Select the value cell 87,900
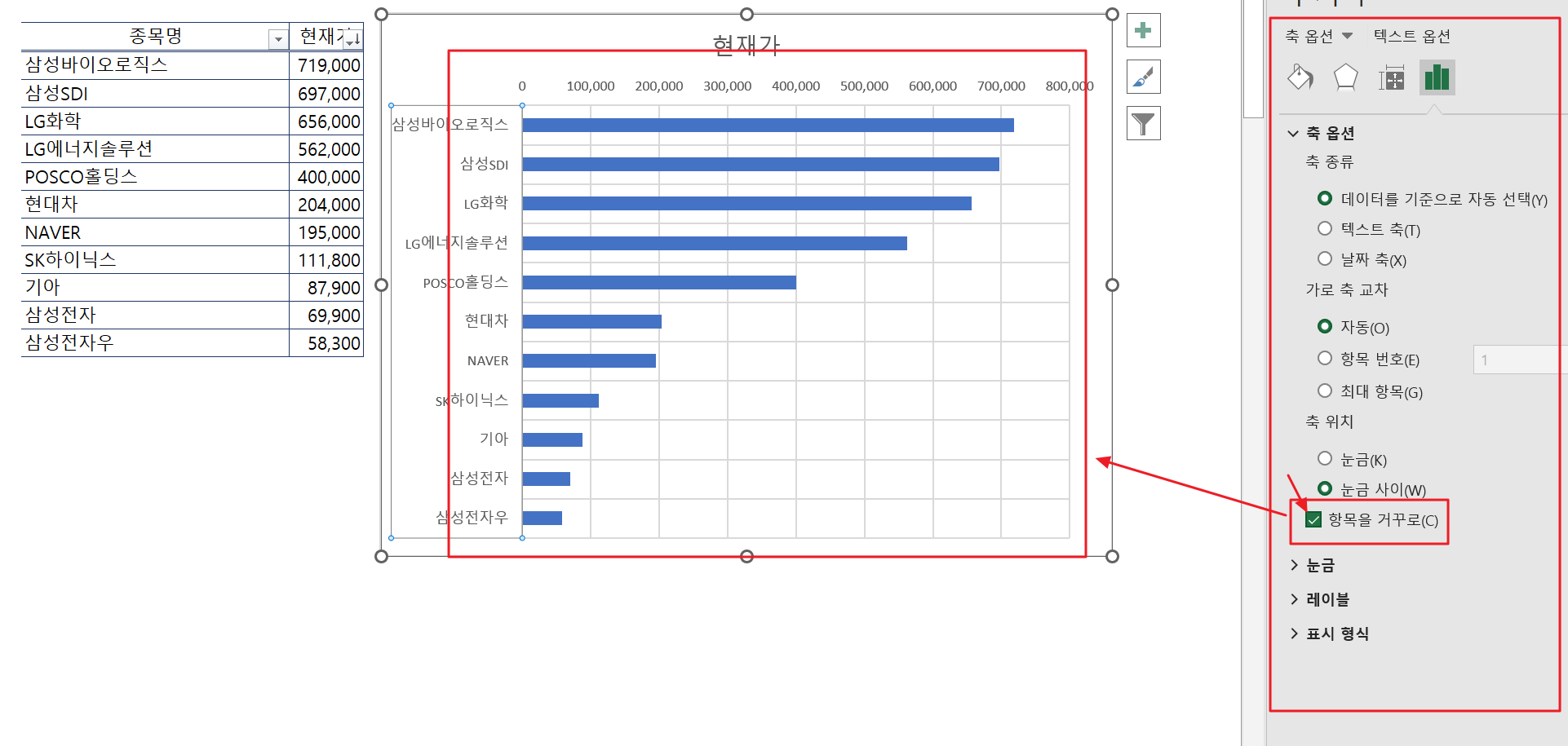This screenshot has width=1568, height=746. coord(326,287)
